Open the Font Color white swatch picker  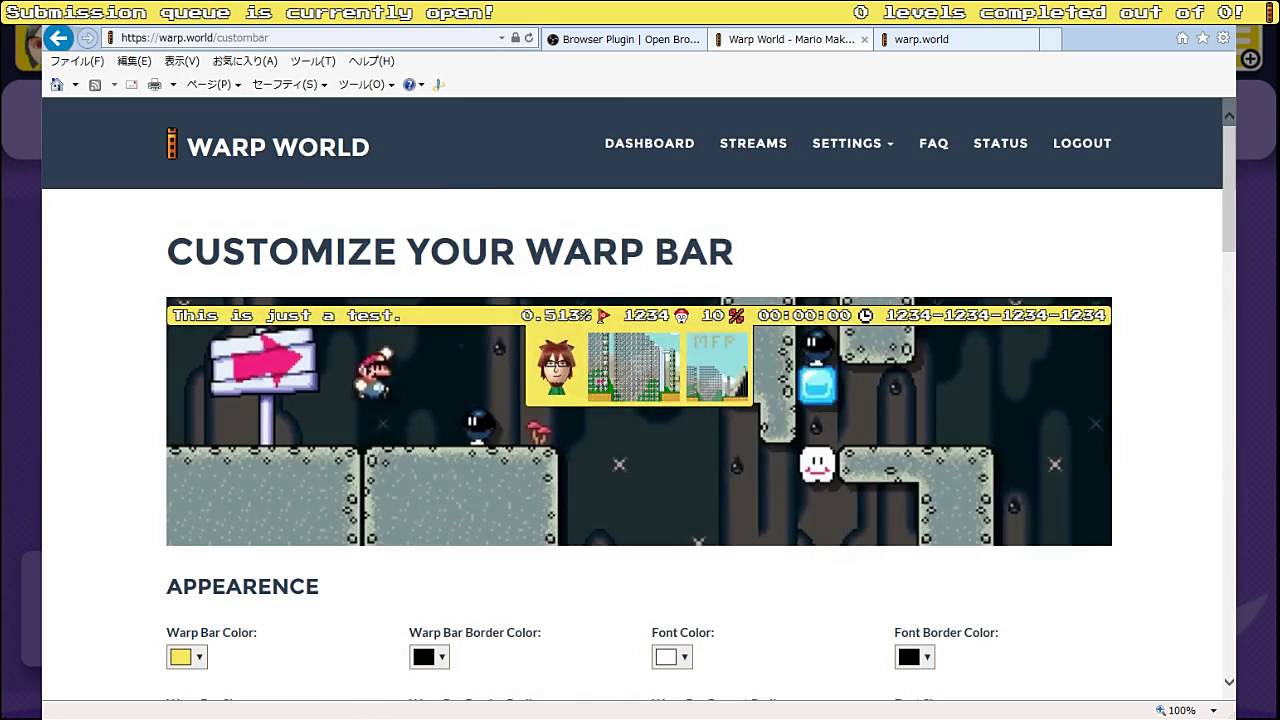pos(672,657)
